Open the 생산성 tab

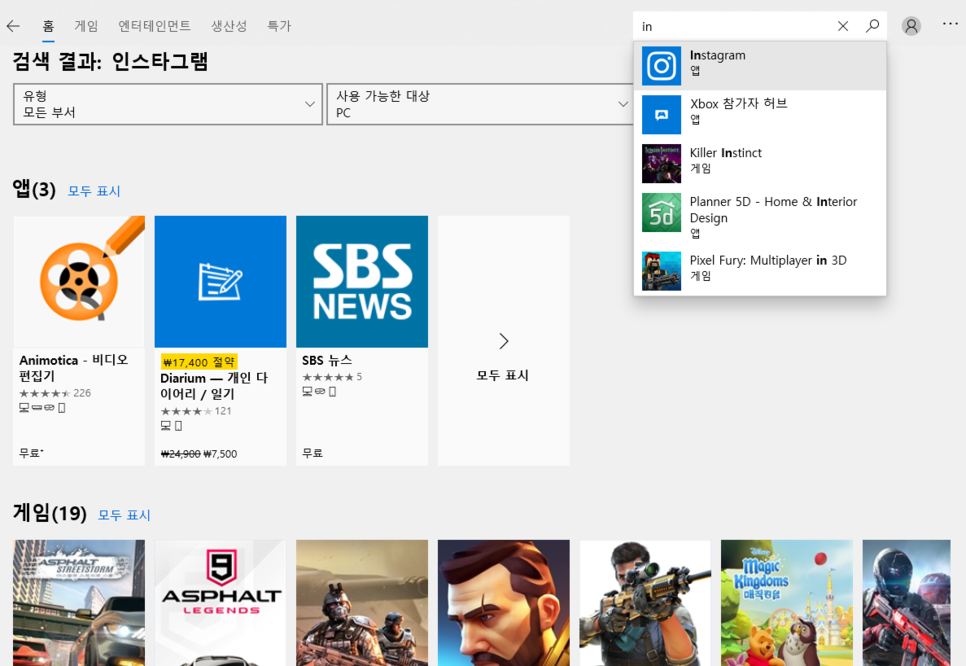[229, 26]
